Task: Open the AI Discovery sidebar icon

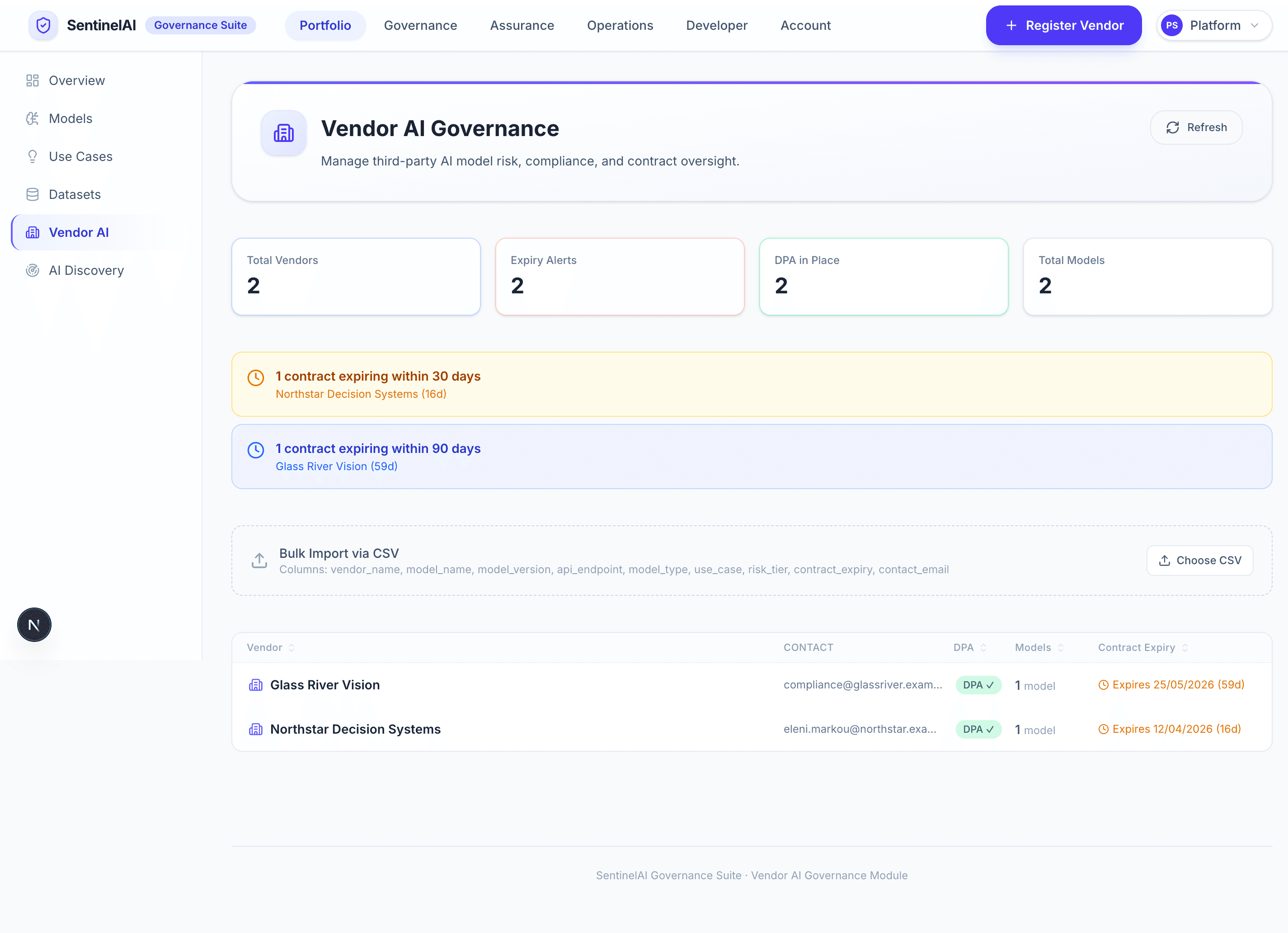Action: point(33,270)
